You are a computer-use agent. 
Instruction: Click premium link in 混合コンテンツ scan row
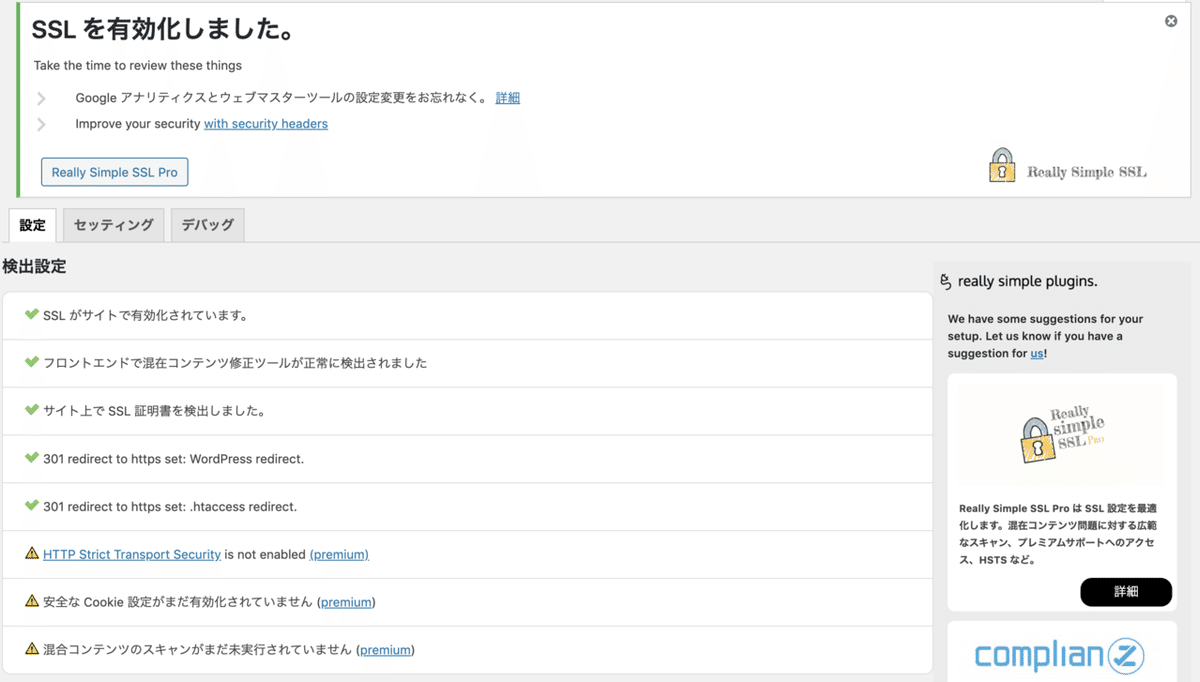[x=386, y=650]
